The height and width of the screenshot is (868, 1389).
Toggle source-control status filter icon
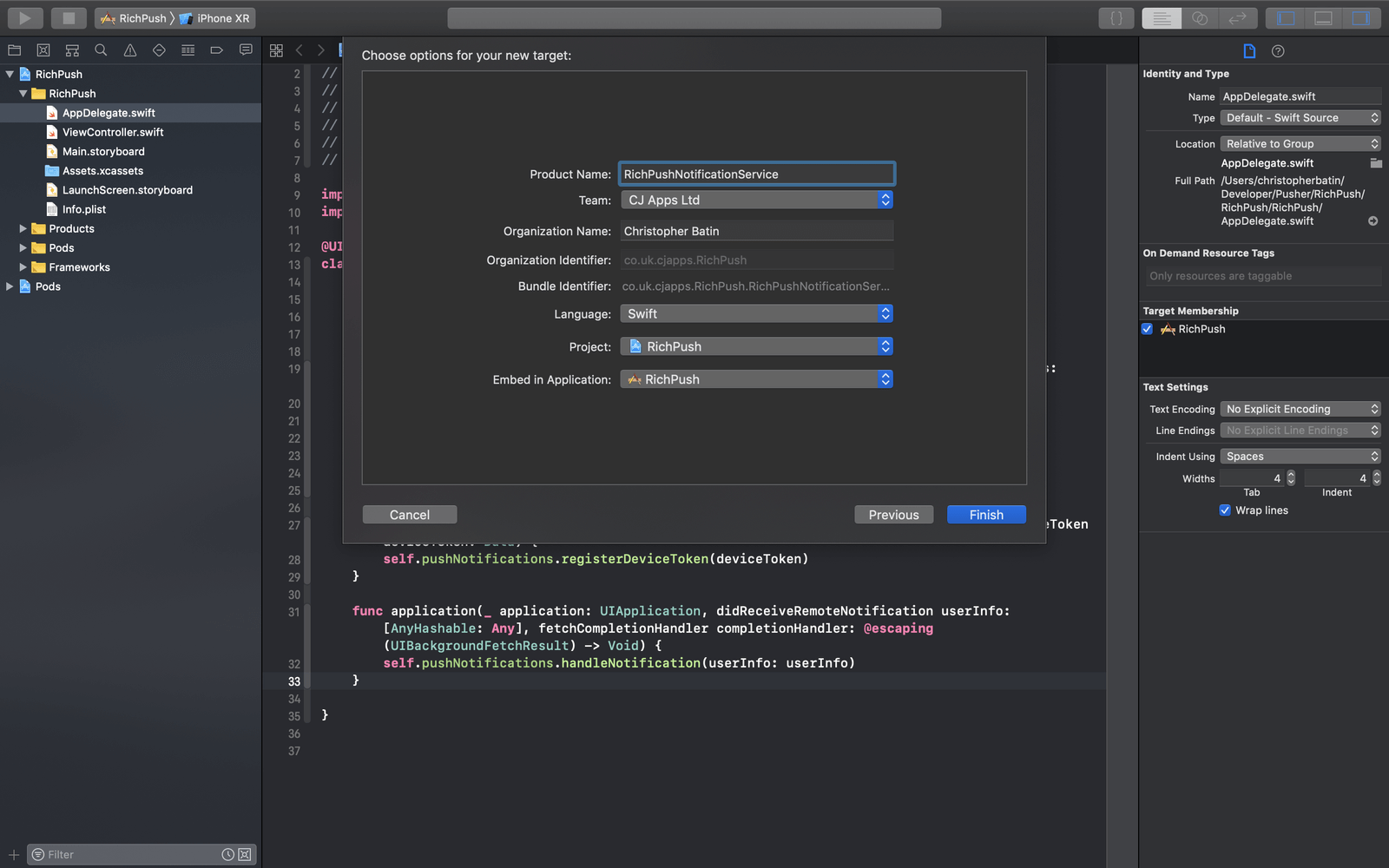[x=245, y=855]
